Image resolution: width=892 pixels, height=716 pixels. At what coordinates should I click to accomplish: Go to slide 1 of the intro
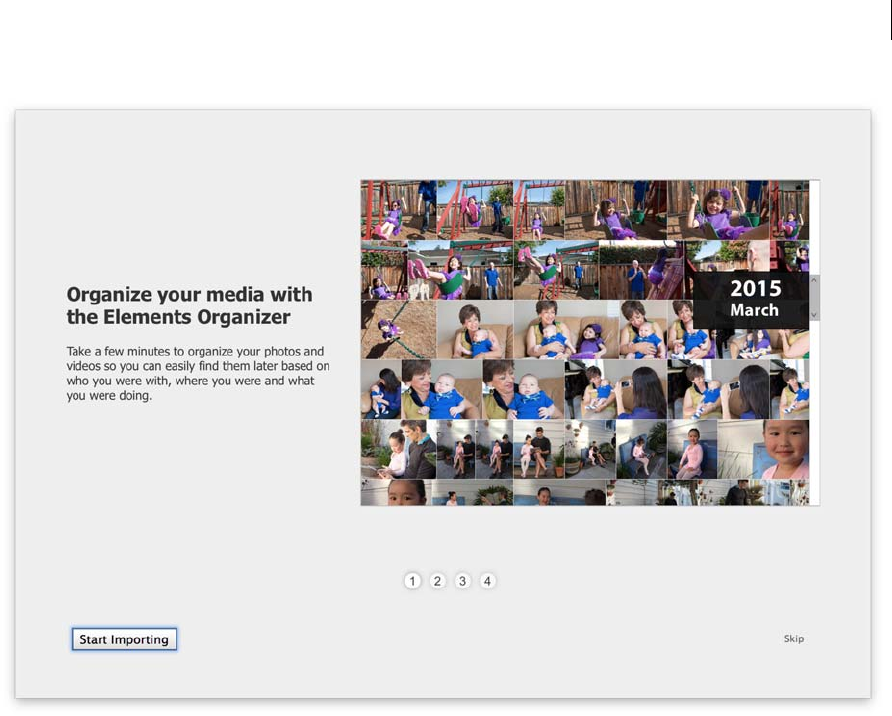412,581
